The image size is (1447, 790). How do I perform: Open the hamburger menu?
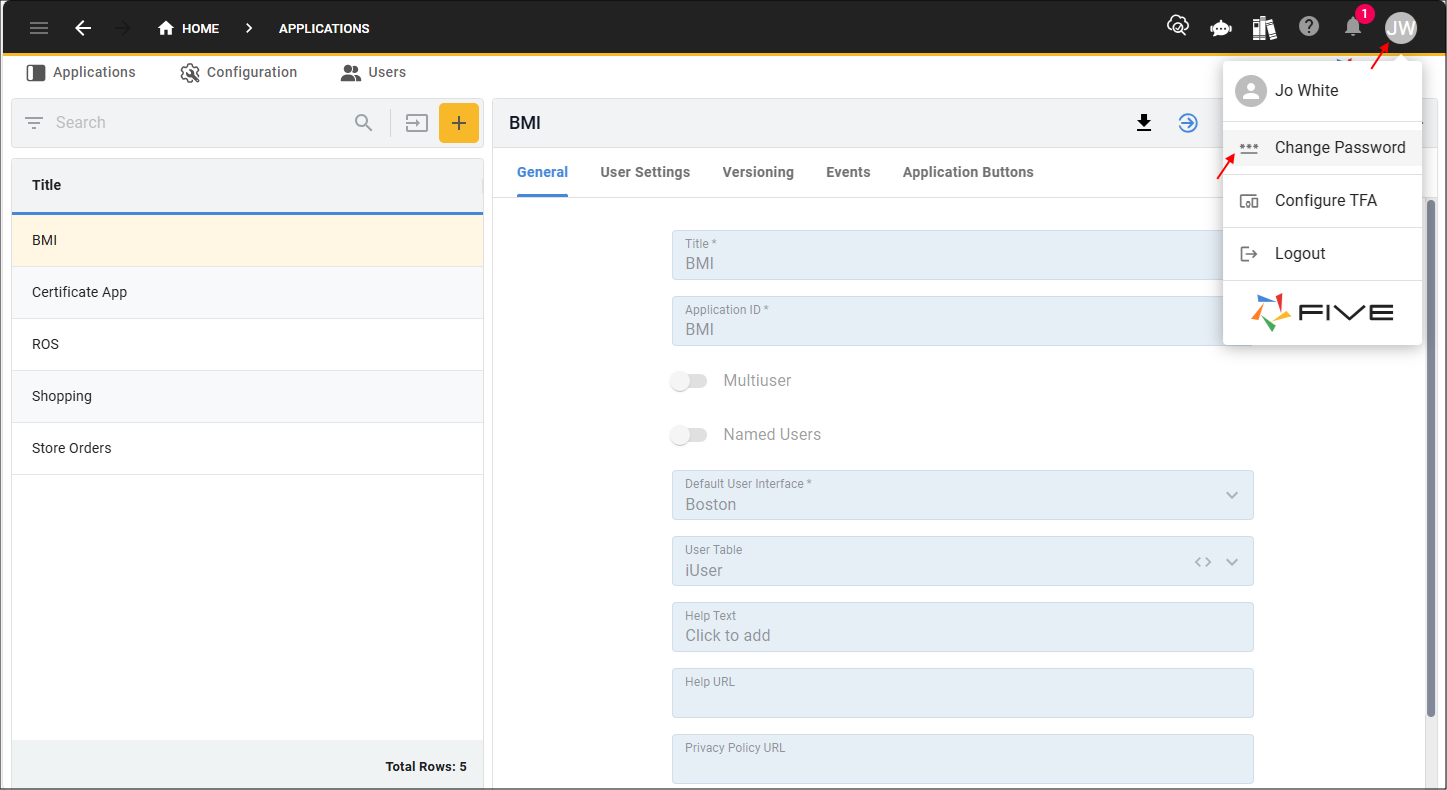(x=39, y=28)
